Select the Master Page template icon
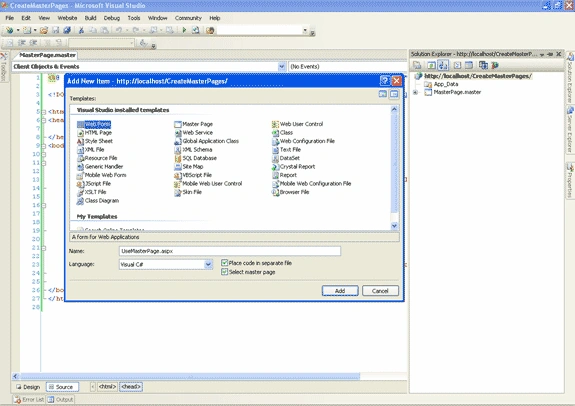Image resolution: width=575 pixels, height=406 pixels. (x=178, y=124)
